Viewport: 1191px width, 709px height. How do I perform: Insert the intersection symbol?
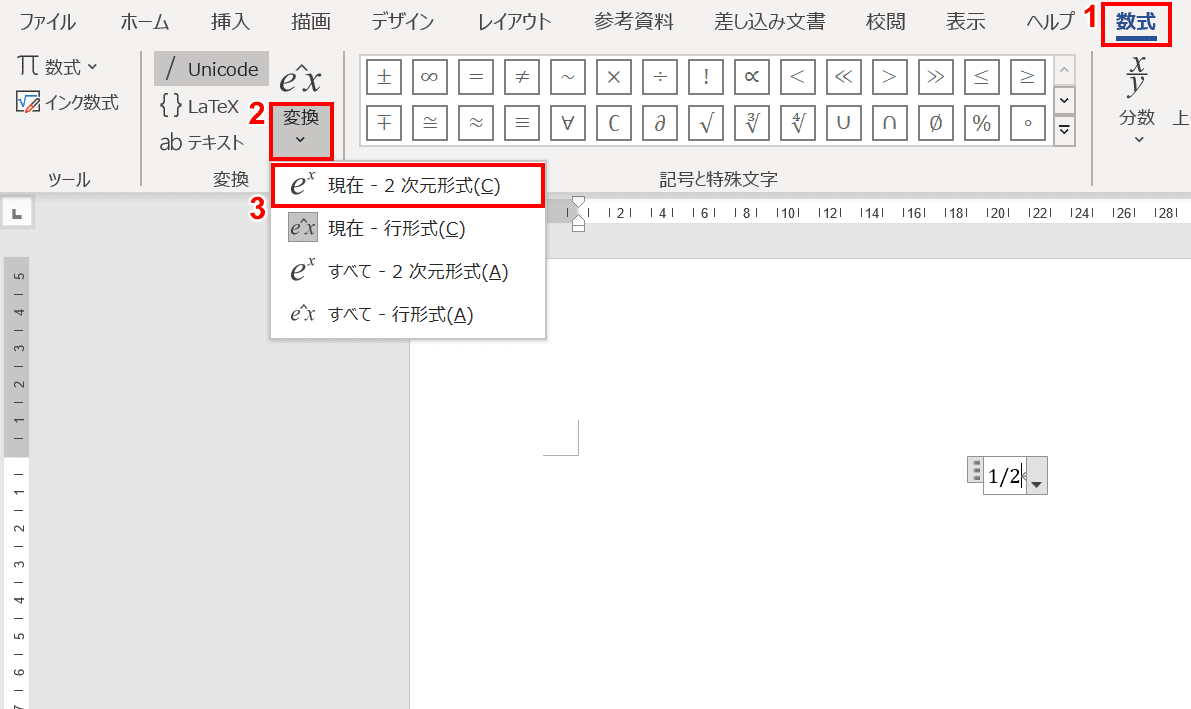[x=889, y=123]
